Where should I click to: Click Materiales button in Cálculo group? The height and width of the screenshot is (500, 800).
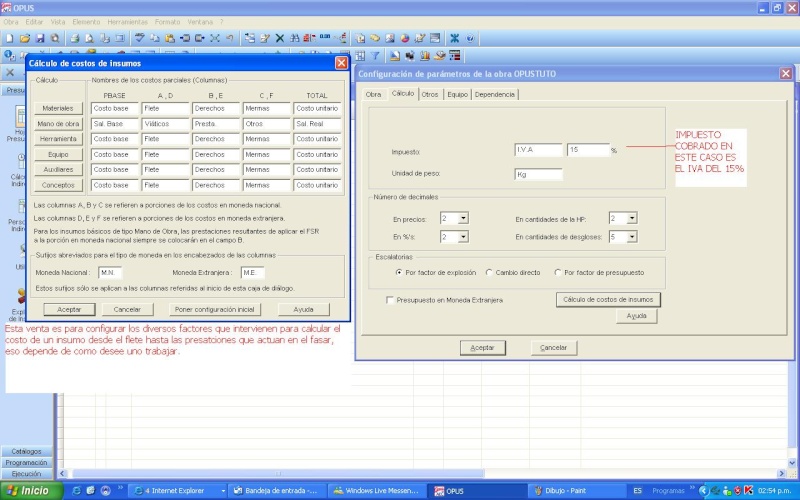58,108
